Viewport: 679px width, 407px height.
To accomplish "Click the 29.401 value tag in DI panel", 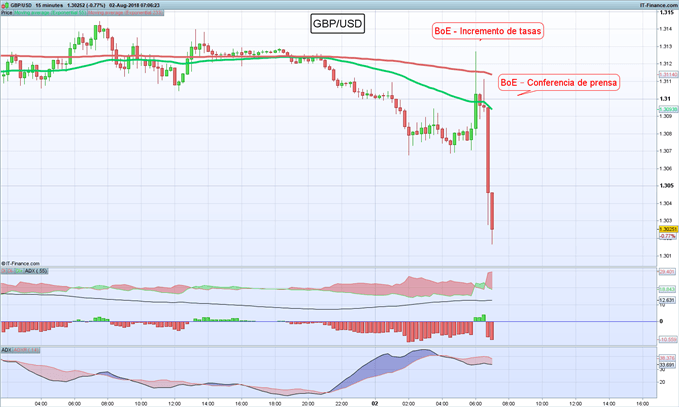I will coord(667,272).
